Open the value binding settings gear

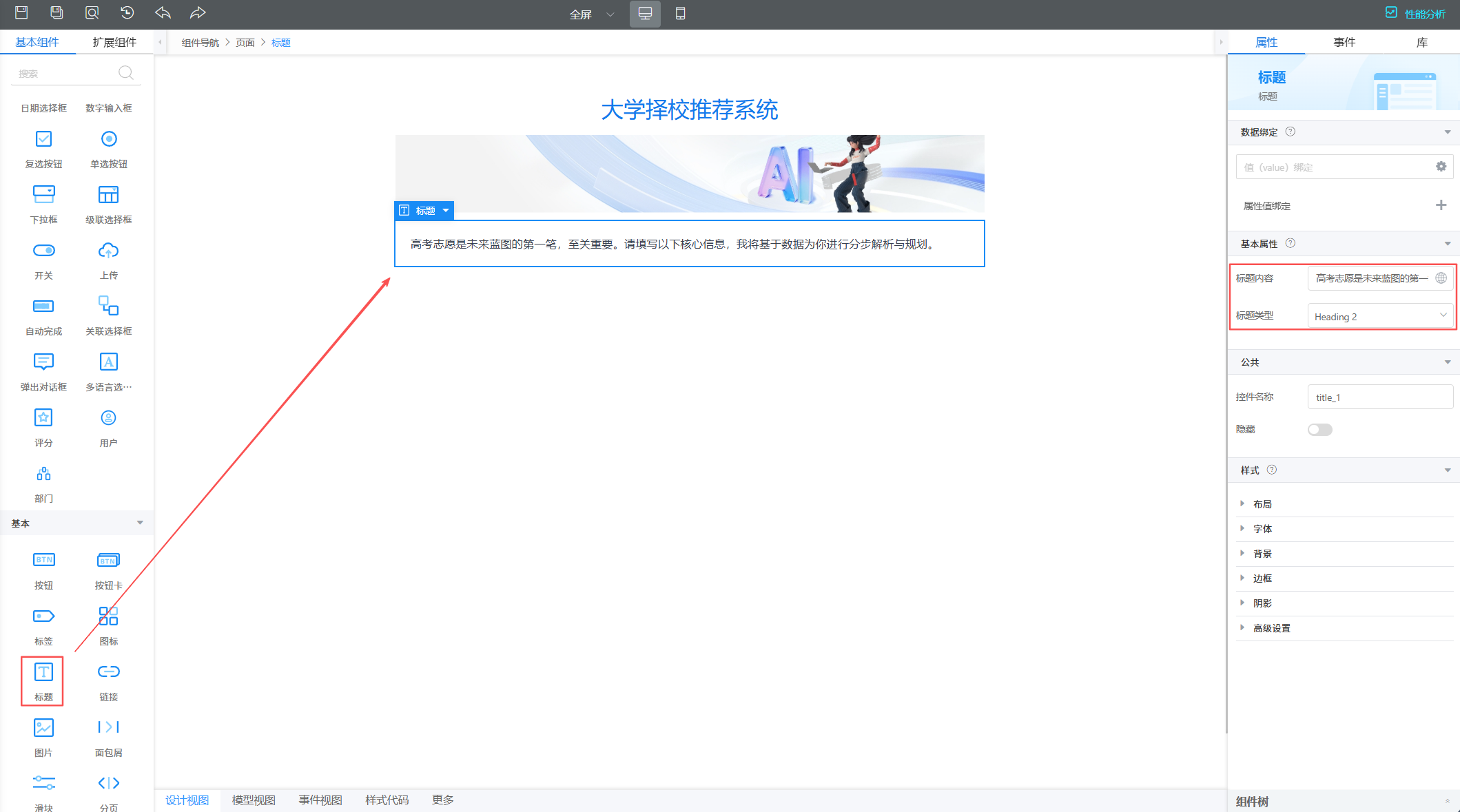pos(1441,167)
